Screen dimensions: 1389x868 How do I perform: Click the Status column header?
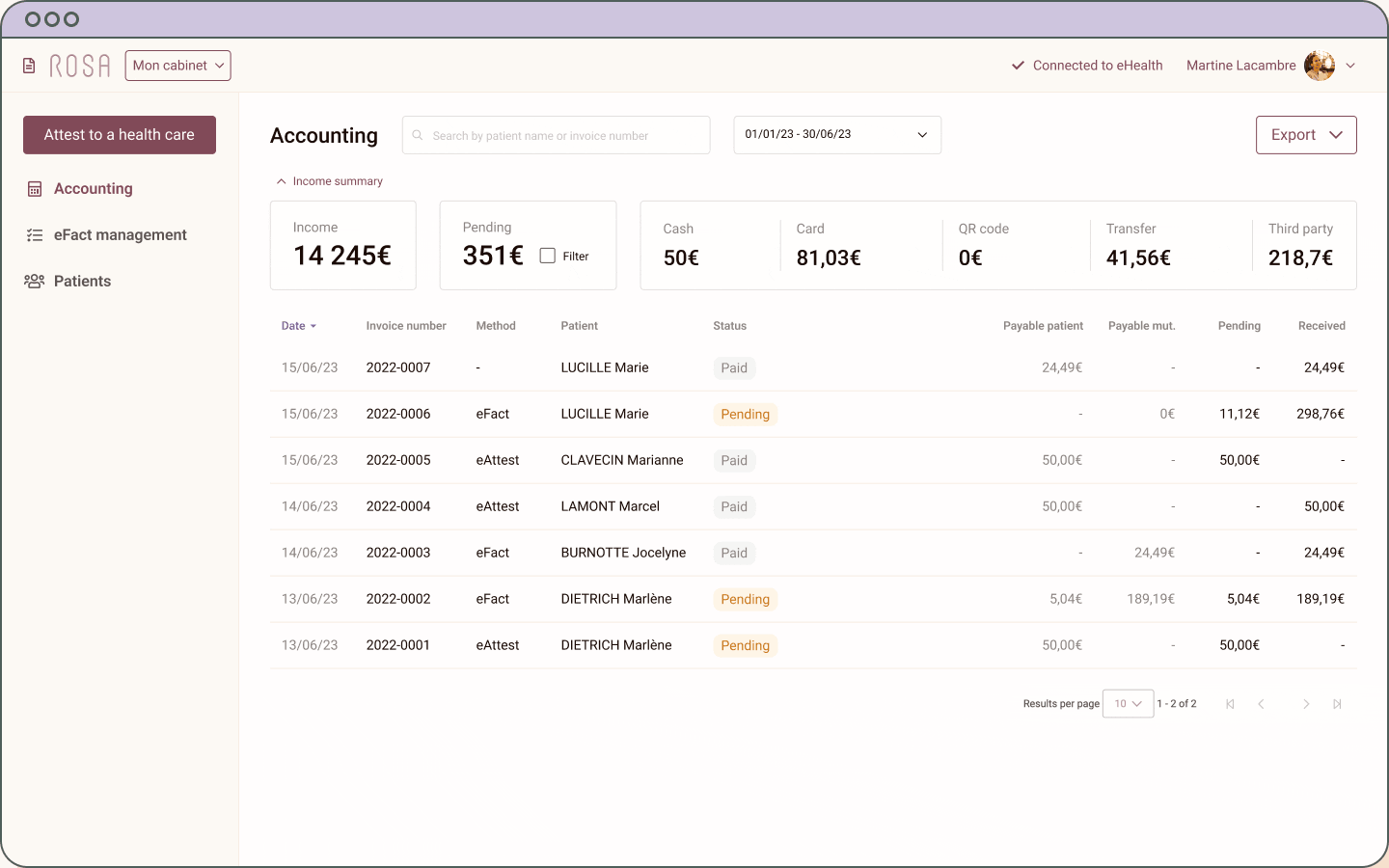(x=730, y=326)
